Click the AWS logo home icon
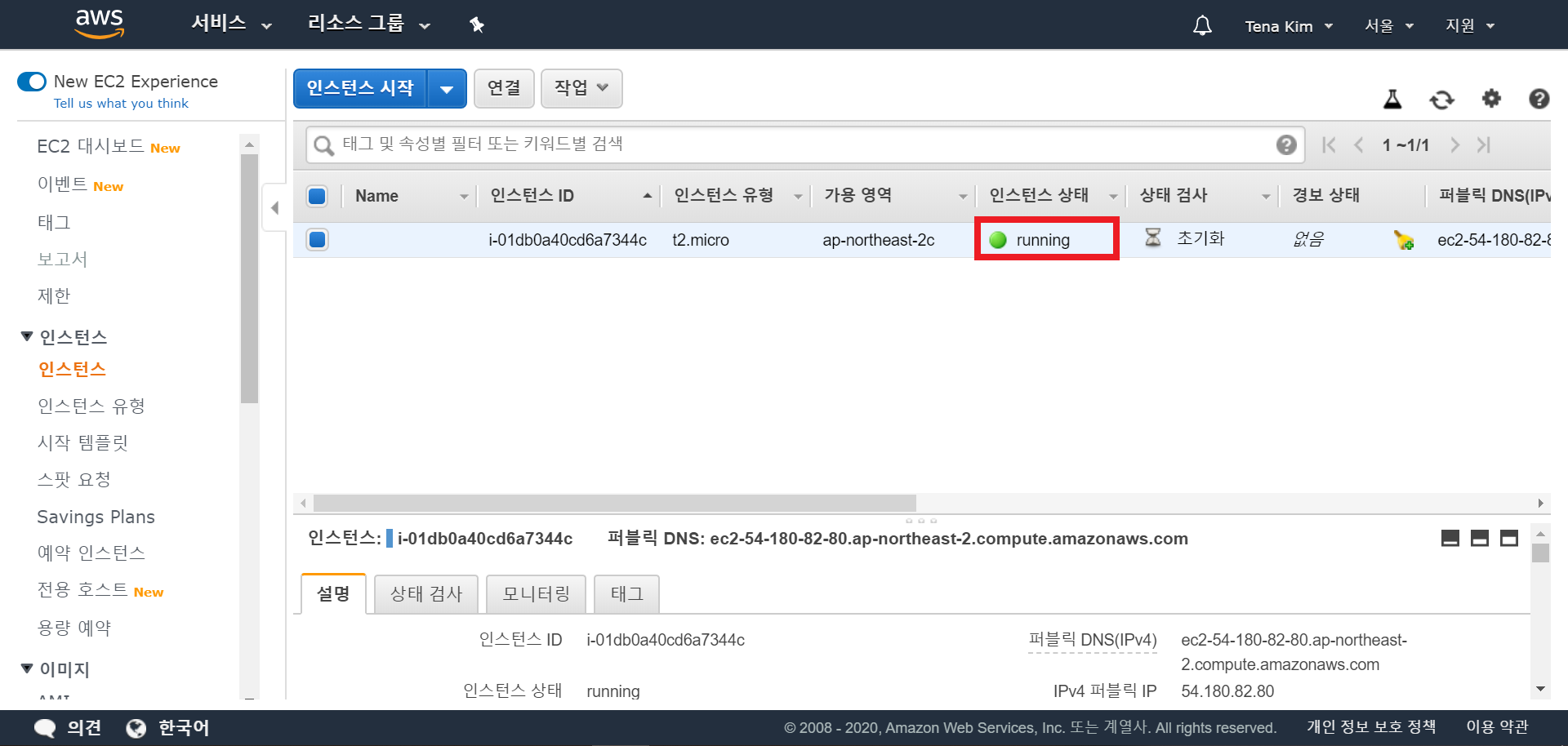Viewport: 1568px width, 746px height. [x=100, y=24]
